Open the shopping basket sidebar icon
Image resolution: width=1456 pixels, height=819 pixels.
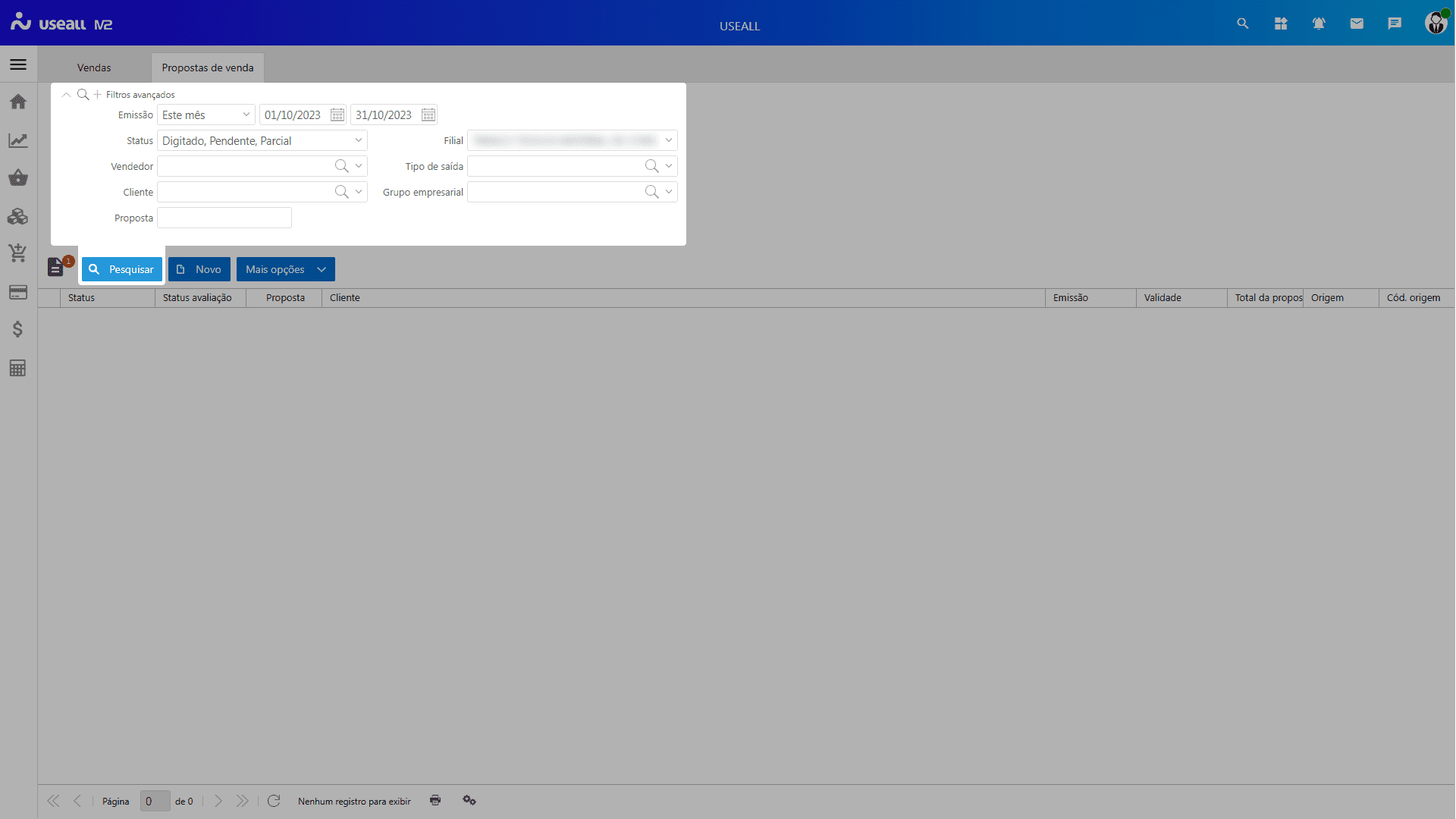pos(18,178)
